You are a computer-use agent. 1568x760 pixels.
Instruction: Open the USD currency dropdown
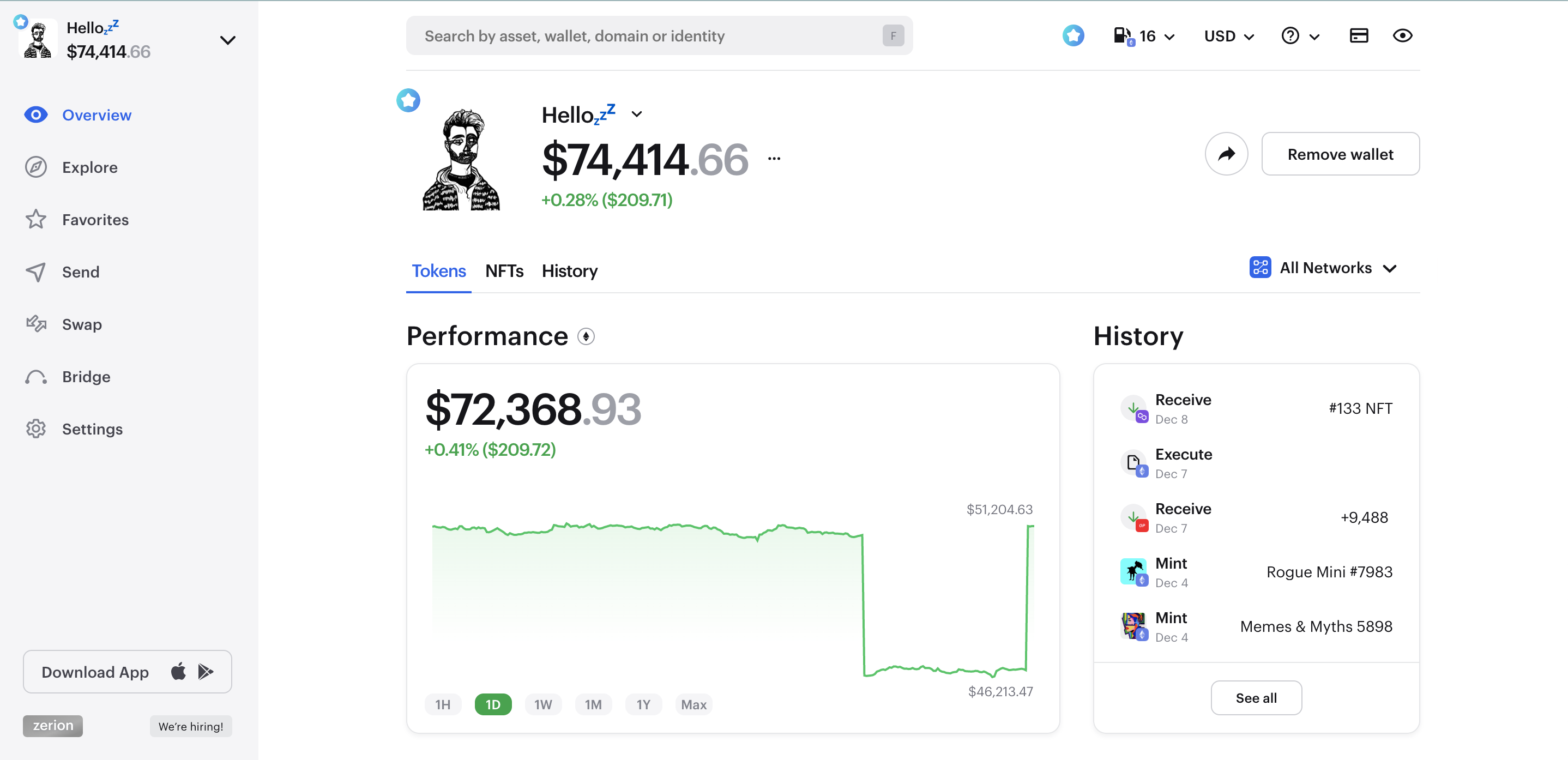pos(1228,36)
